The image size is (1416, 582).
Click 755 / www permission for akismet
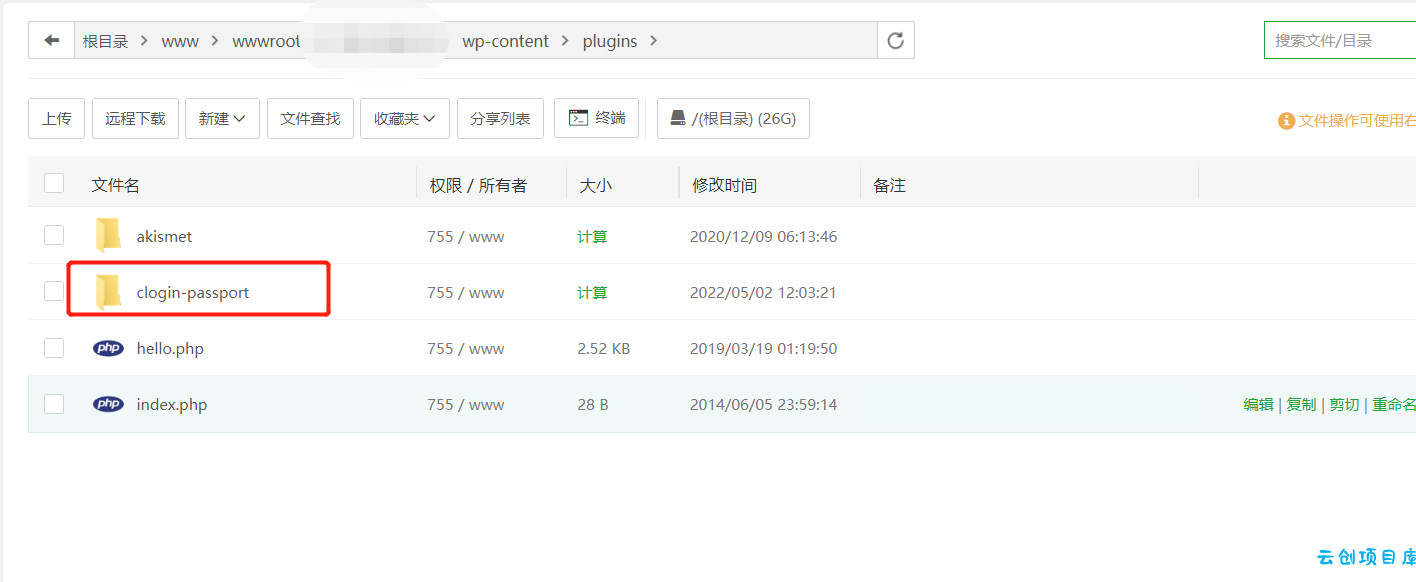pos(466,237)
